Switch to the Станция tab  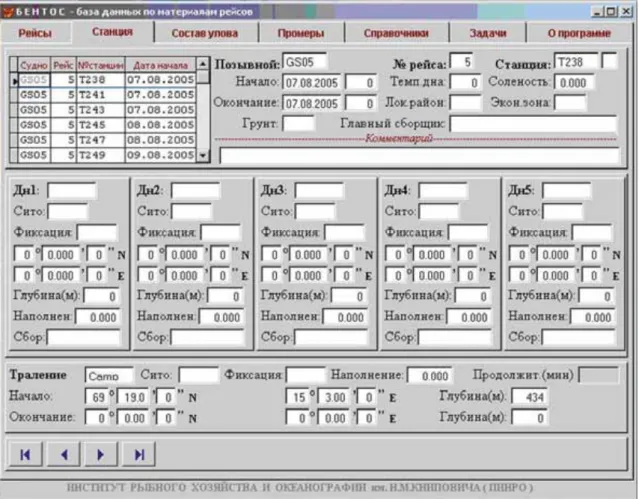tap(112, 32)
